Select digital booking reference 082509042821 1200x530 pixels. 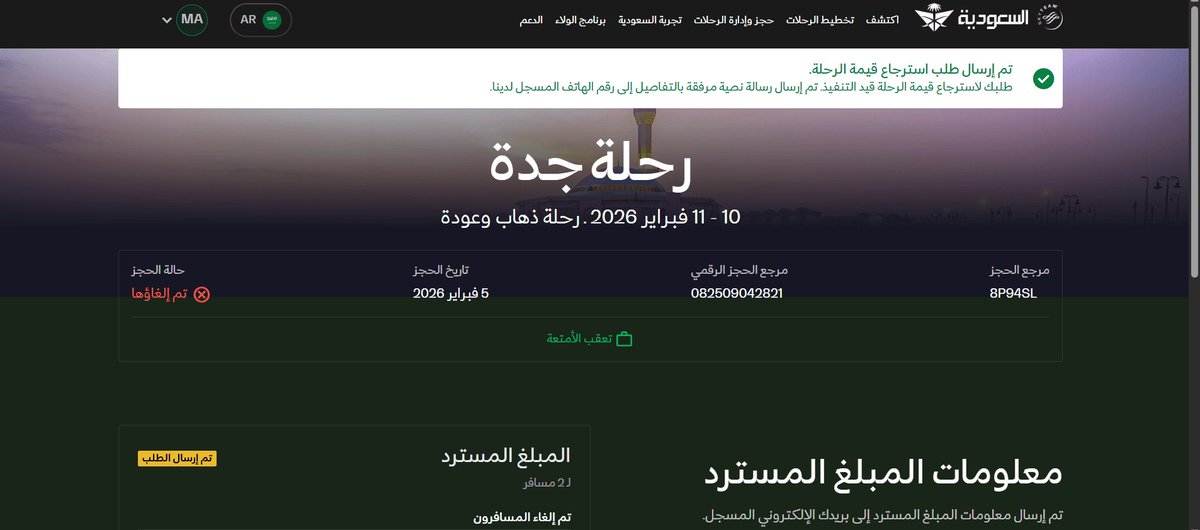click(737, 293)
